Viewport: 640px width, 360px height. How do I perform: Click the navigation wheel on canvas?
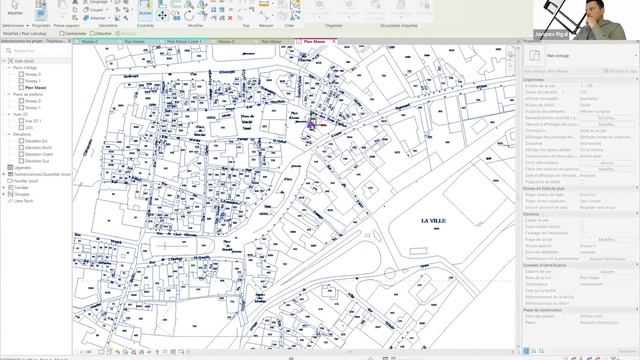510,54
